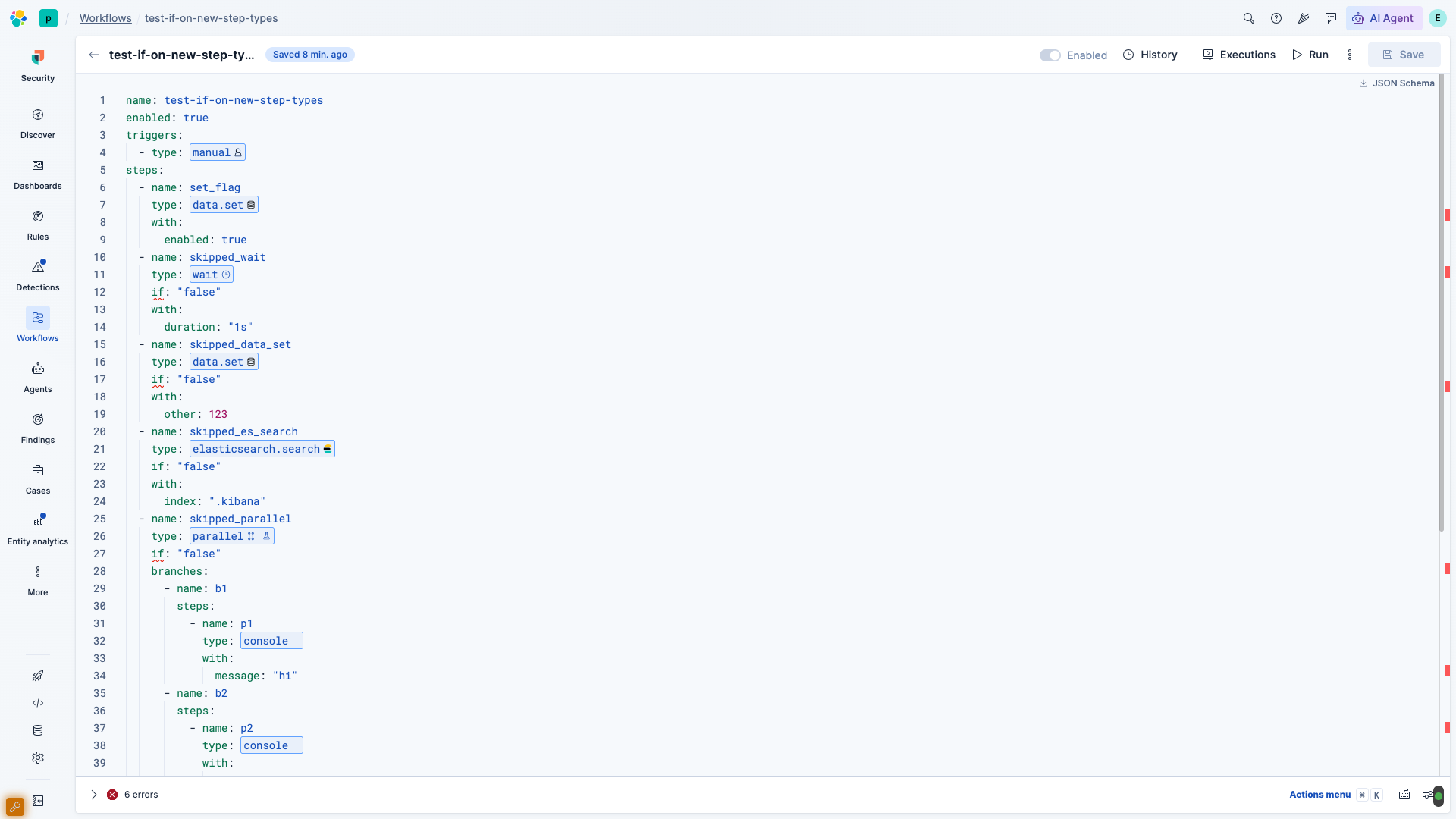Click 'skipped_es_search' name on line 20
Image resolution: width=1456 pixels, height=819 pixels.
243,431
